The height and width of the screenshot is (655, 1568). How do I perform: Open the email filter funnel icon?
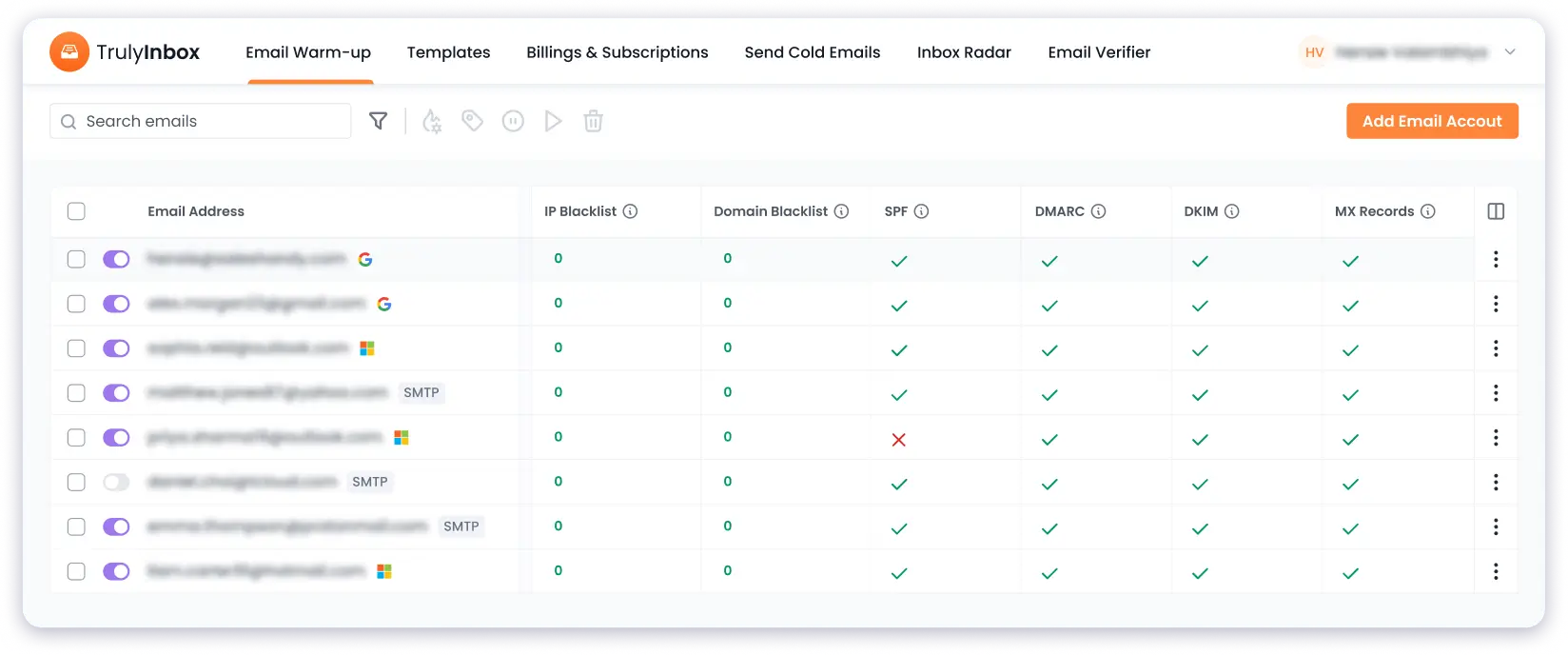[378, 121]
